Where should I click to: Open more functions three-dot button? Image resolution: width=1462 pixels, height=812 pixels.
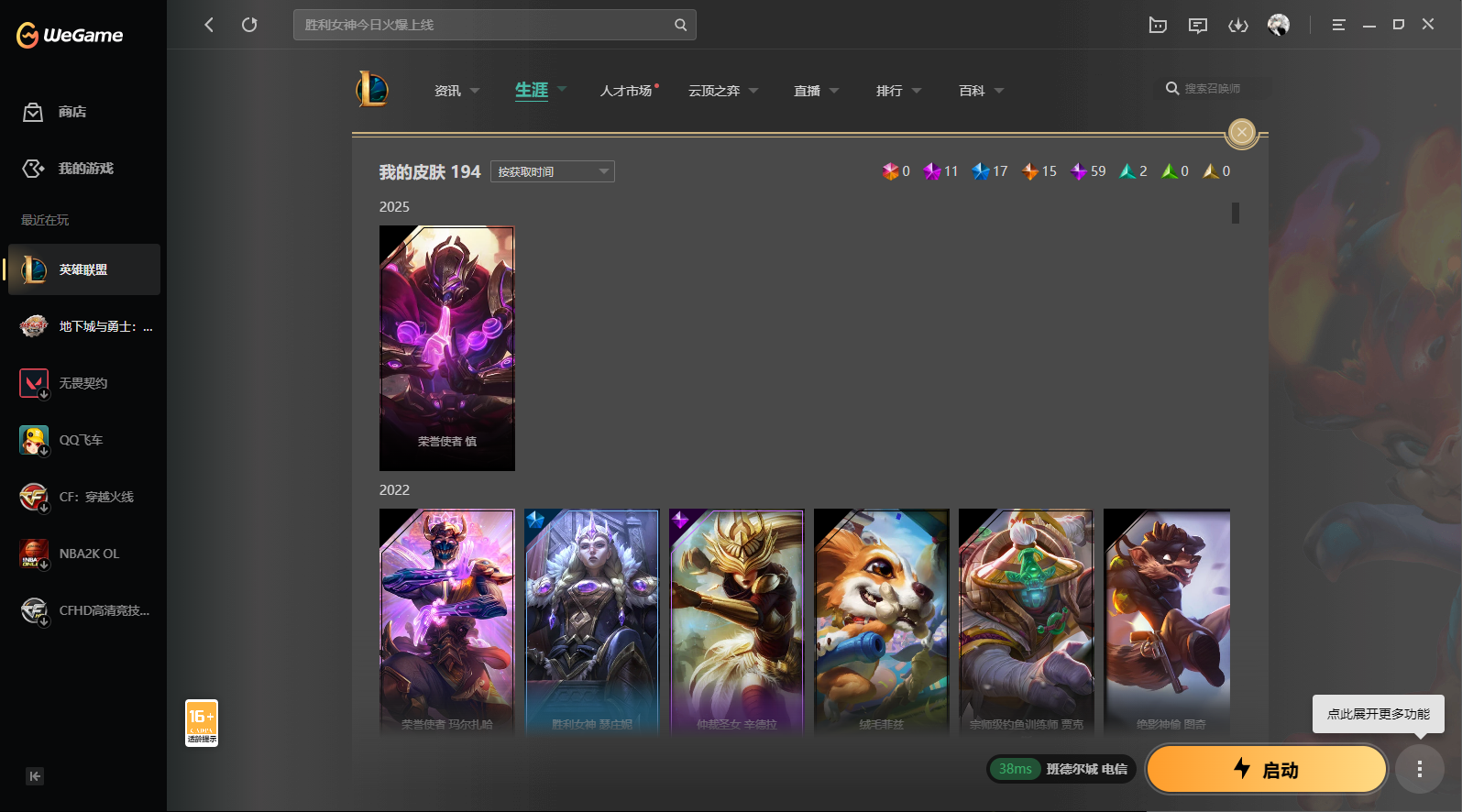1420,769
